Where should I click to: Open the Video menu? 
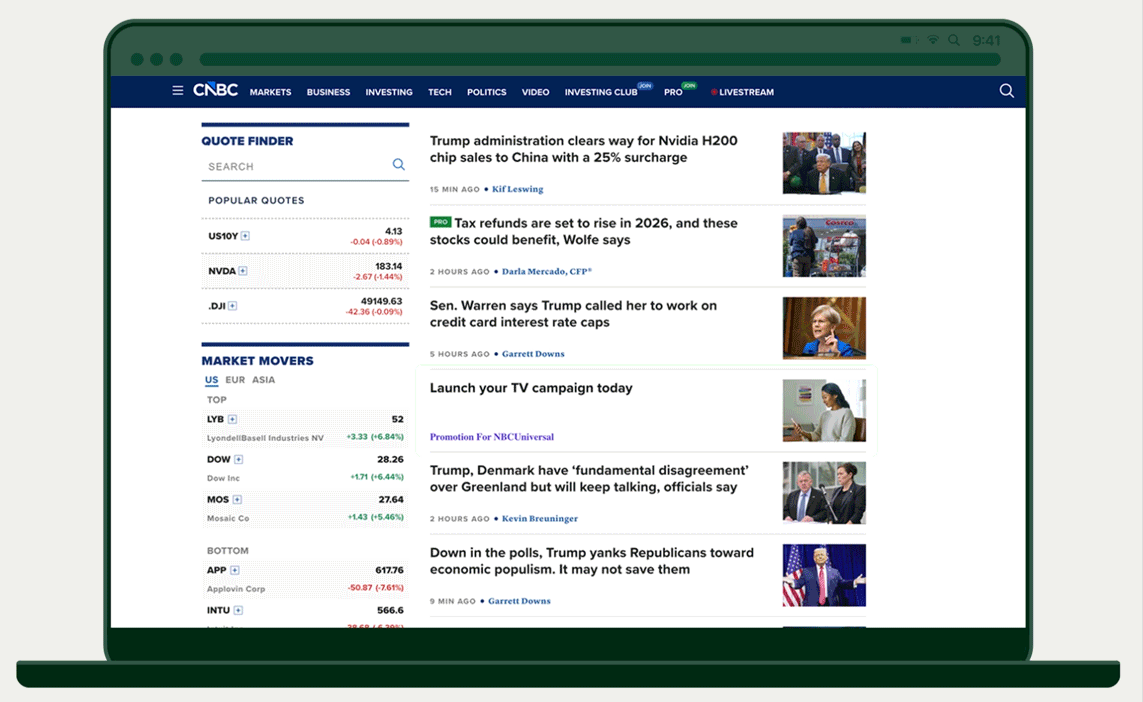click(x=535, y=93)
